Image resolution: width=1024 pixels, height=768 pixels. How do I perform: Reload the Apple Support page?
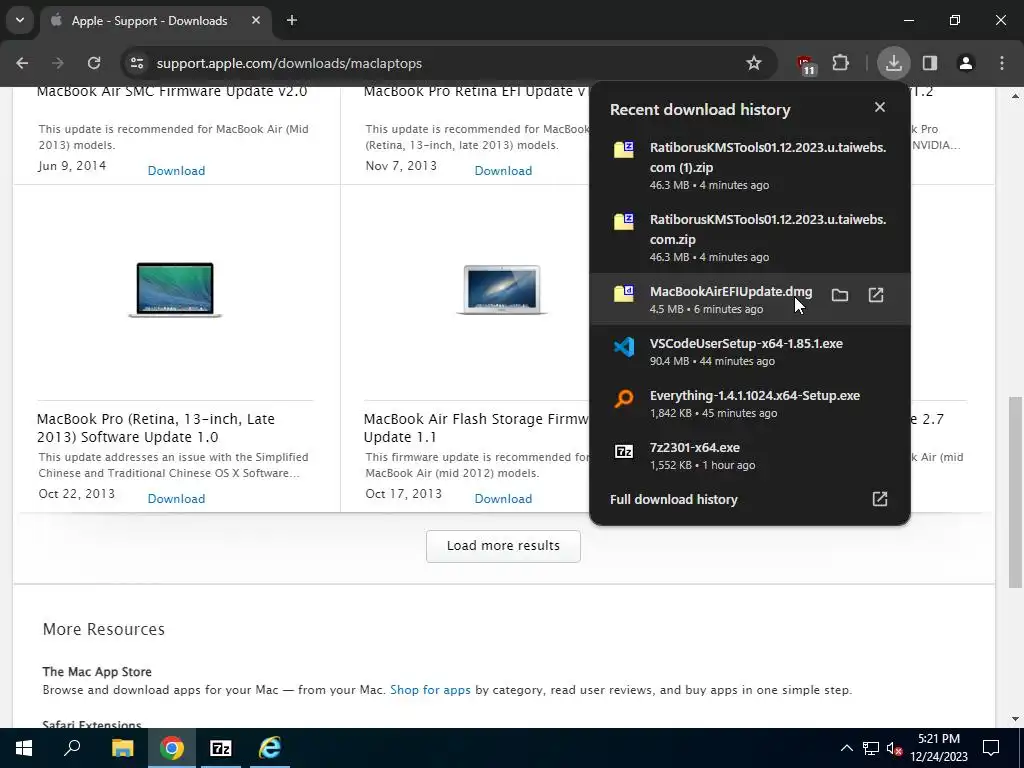click(94, 63)
